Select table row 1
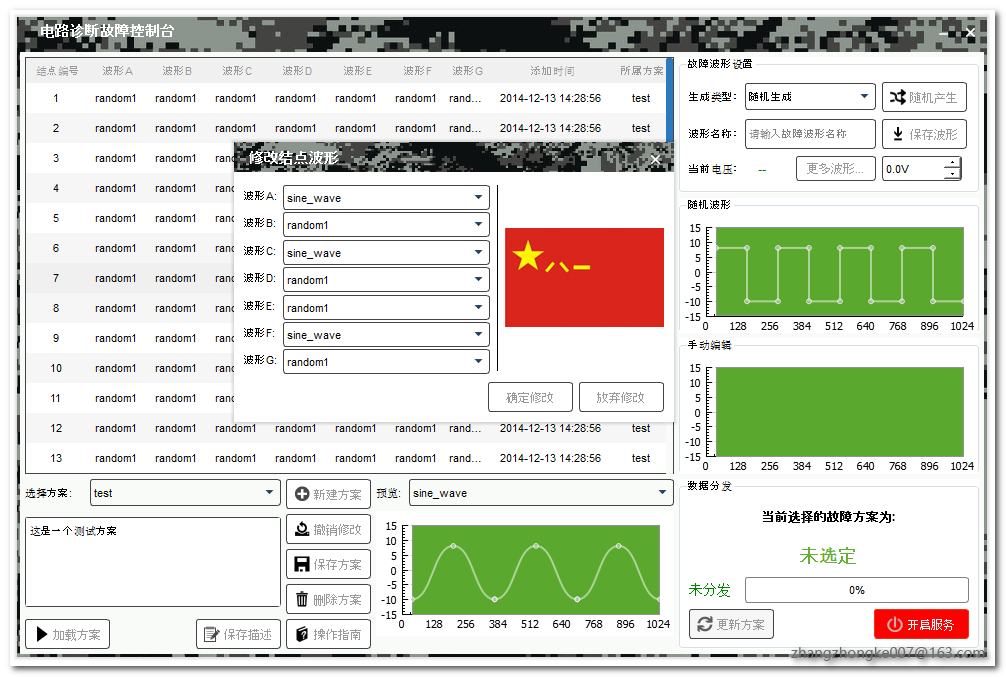 346,98
